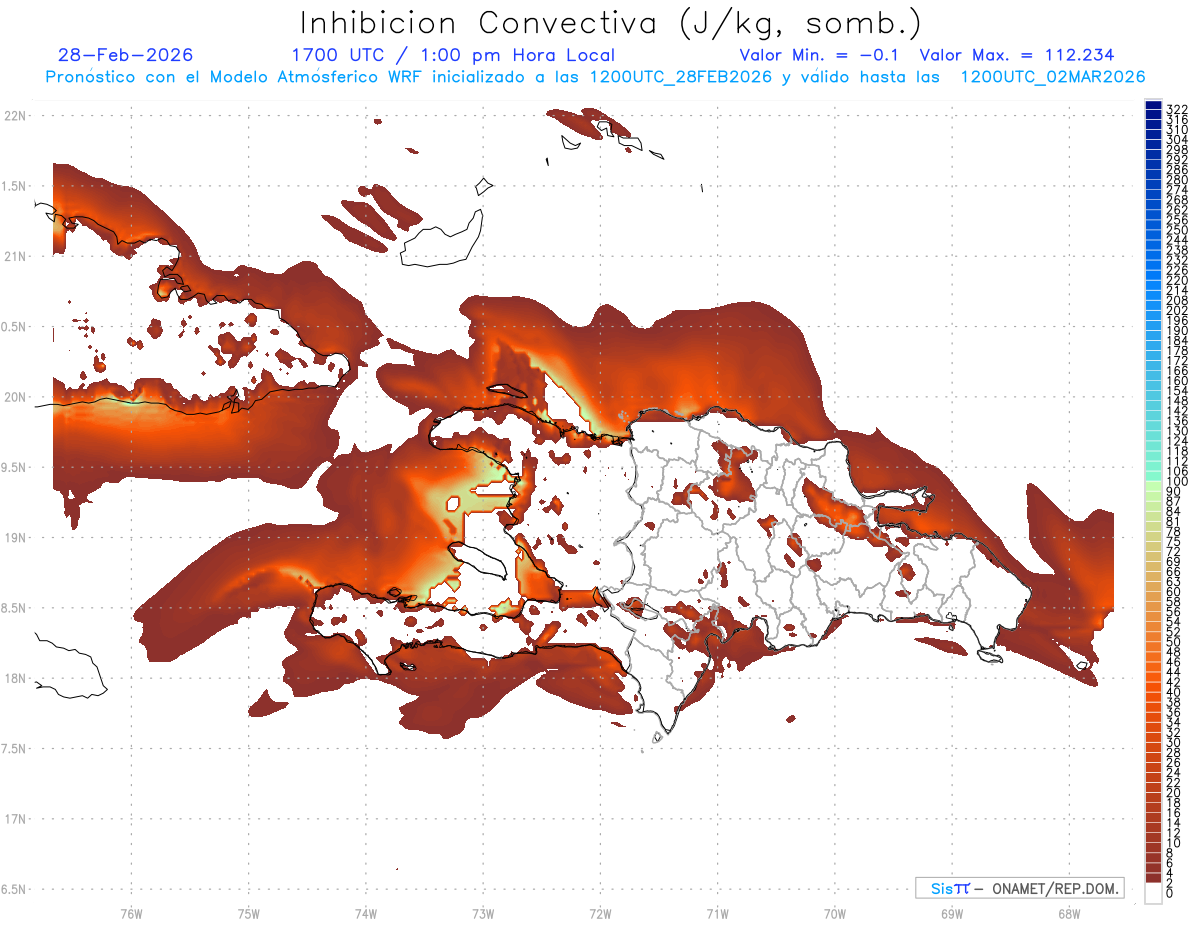Click the "250" colorbar label
The height and width of the screenshot is (927, 1200).
tap(1177, 230)
